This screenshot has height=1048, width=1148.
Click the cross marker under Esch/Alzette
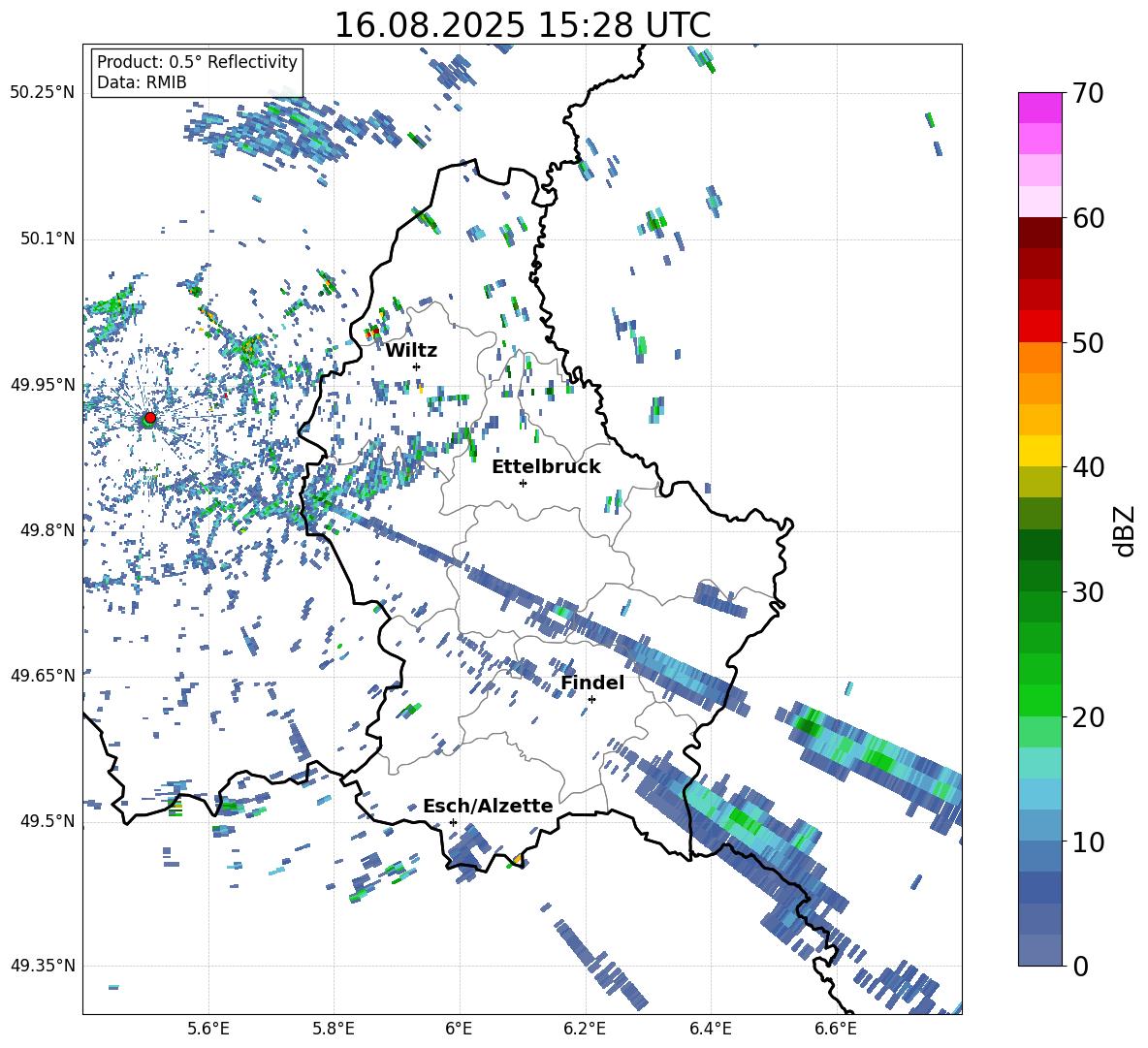(x=453, y=822)
